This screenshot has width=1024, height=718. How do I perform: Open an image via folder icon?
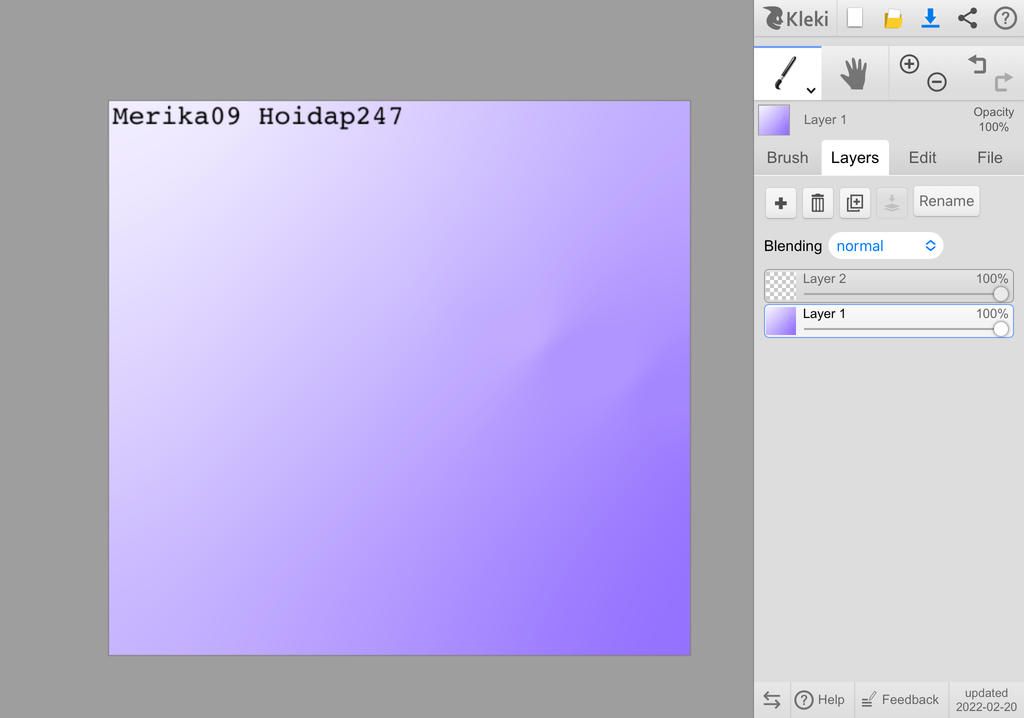pos(893,18)
